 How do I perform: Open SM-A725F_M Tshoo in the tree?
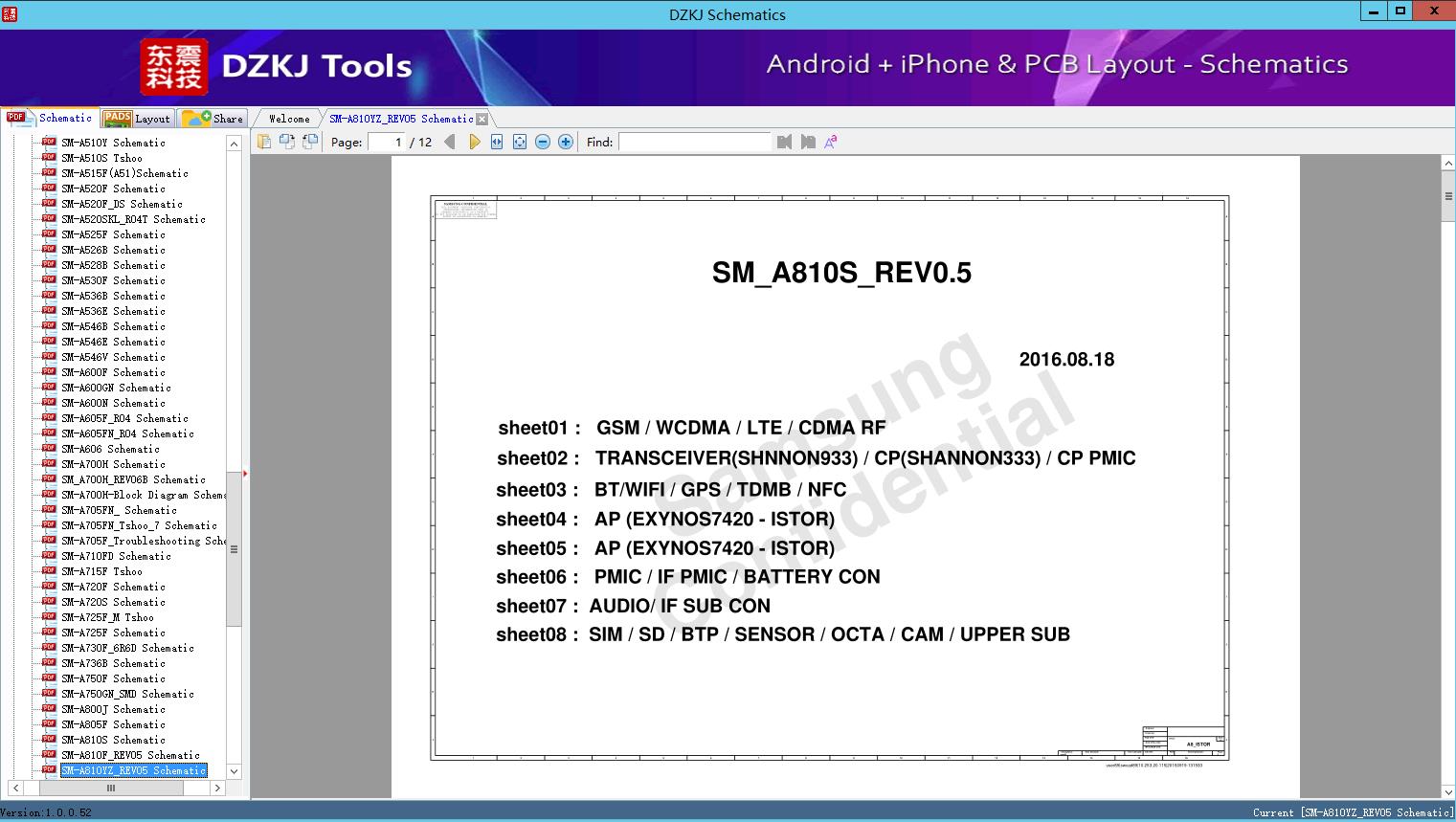click(107, 617)
